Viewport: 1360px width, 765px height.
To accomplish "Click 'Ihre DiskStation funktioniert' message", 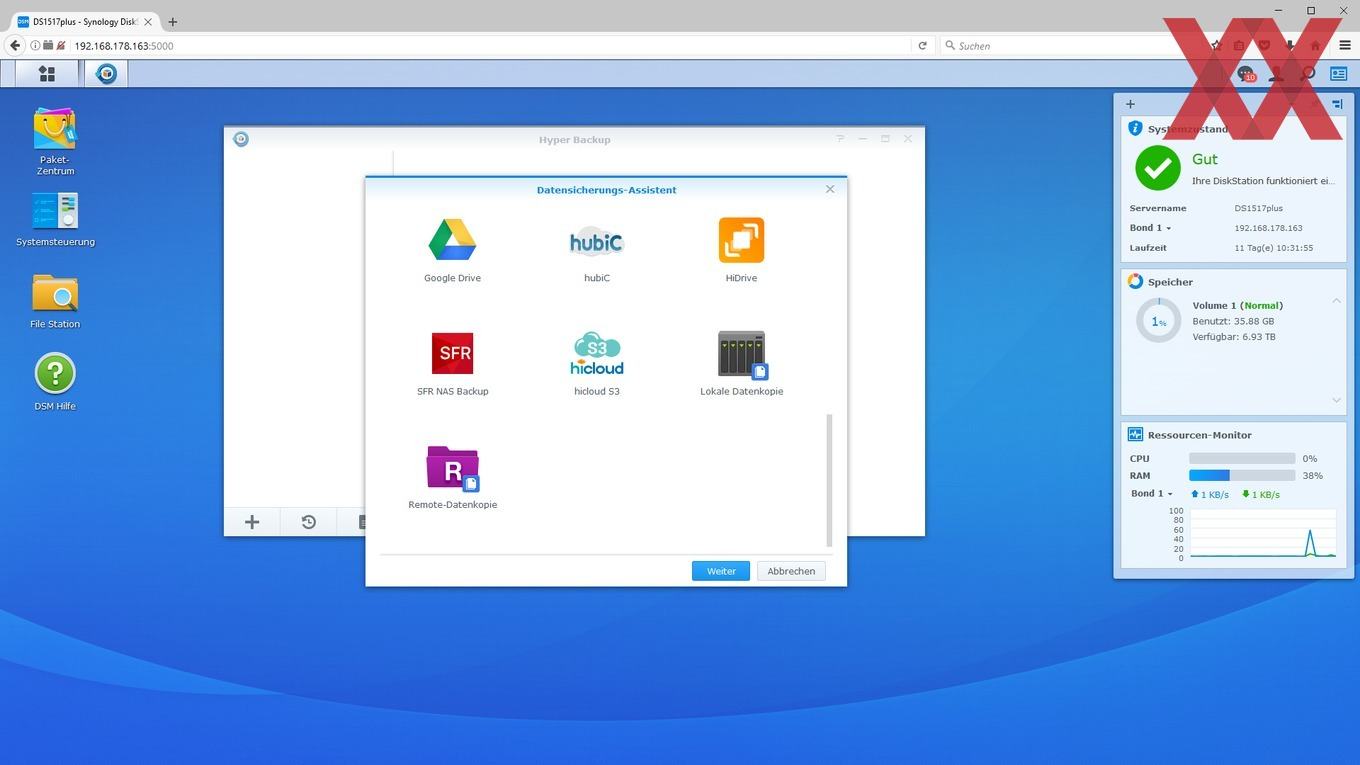I will [x=1263, y=181].
